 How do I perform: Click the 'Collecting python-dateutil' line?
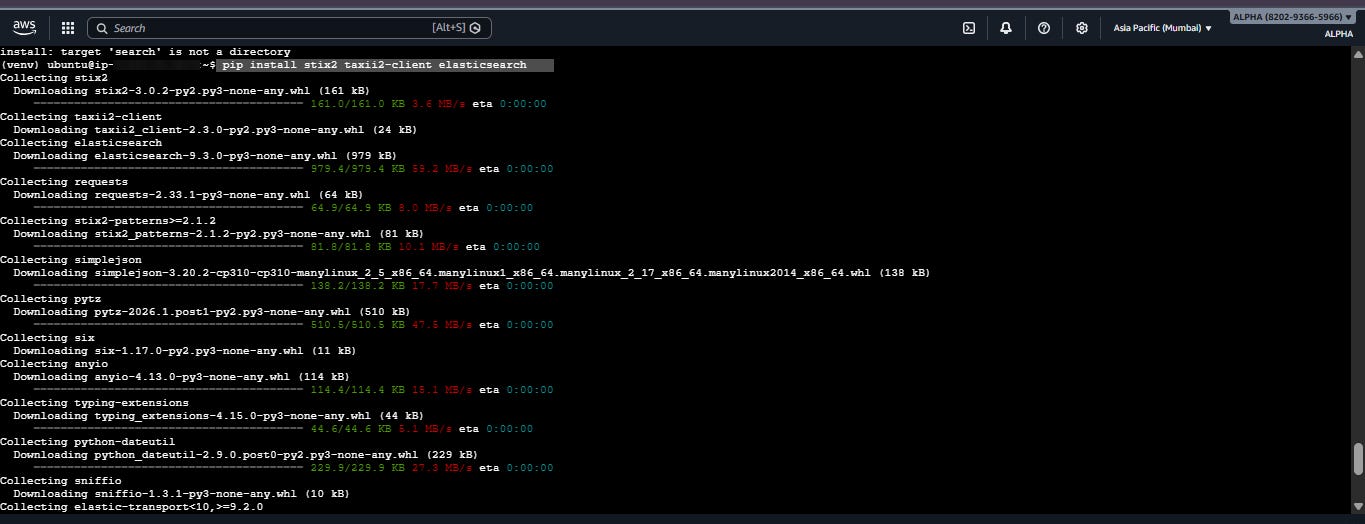(x=88, y=442)
